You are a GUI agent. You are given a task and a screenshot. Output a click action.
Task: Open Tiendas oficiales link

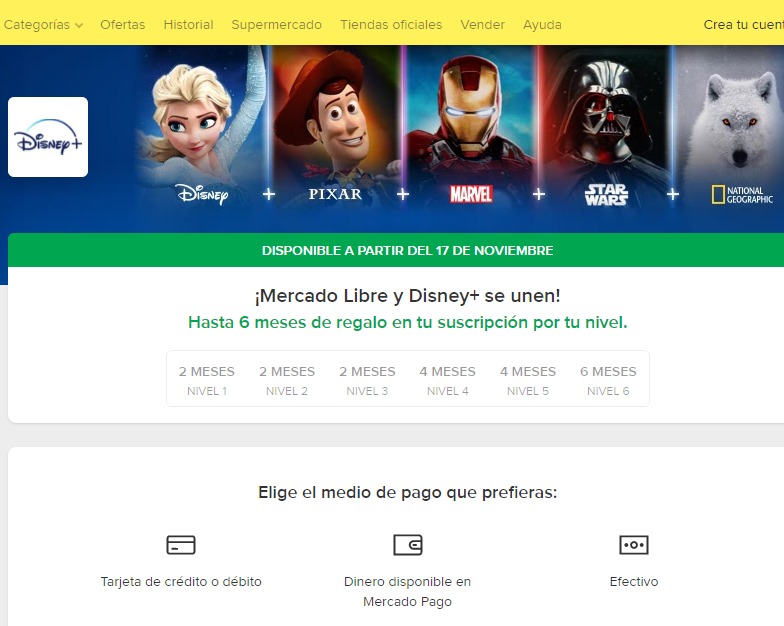click(x=391, y=24)
